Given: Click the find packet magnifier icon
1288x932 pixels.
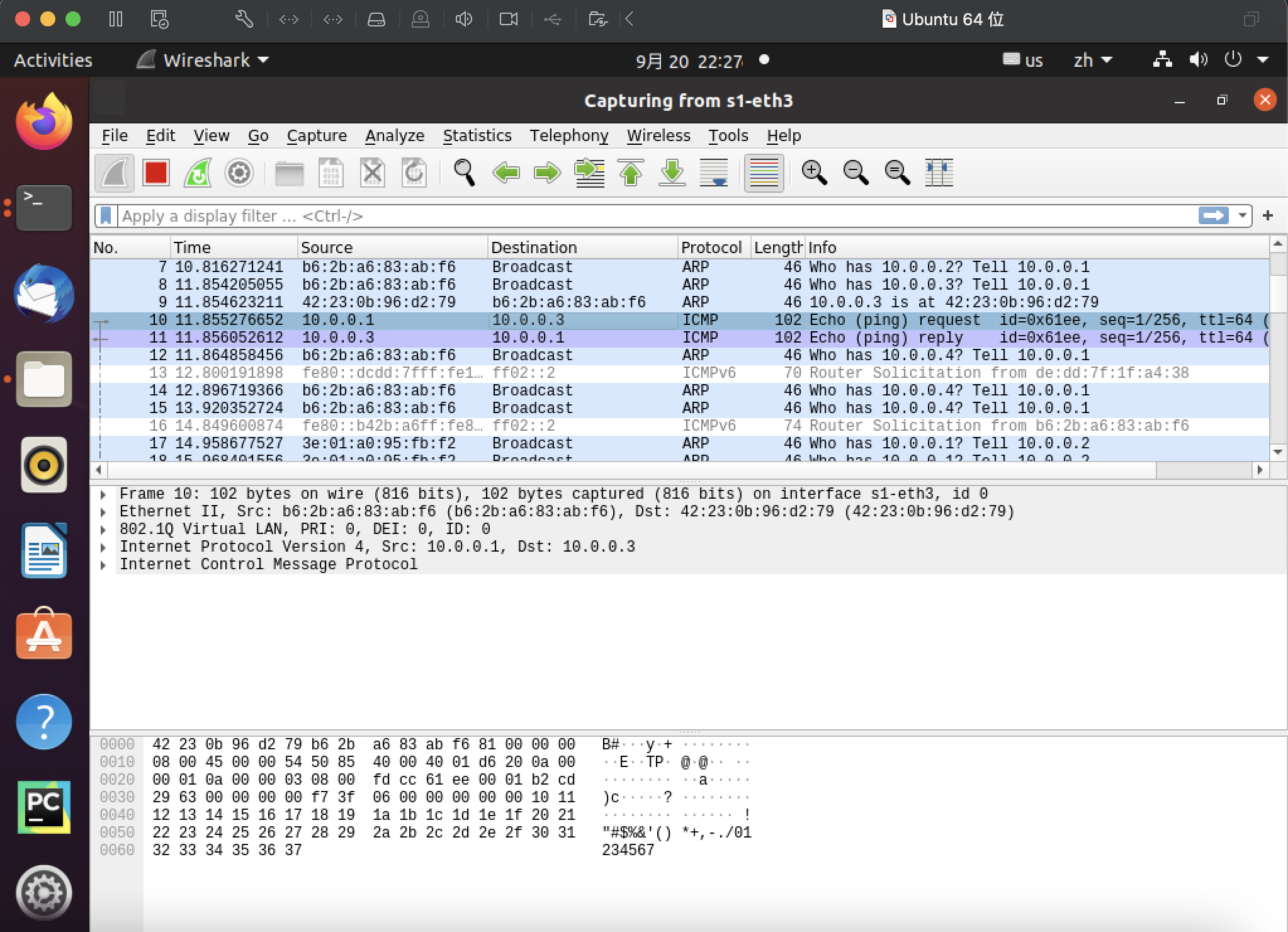Looking at the screenshot, I should 465,173.
